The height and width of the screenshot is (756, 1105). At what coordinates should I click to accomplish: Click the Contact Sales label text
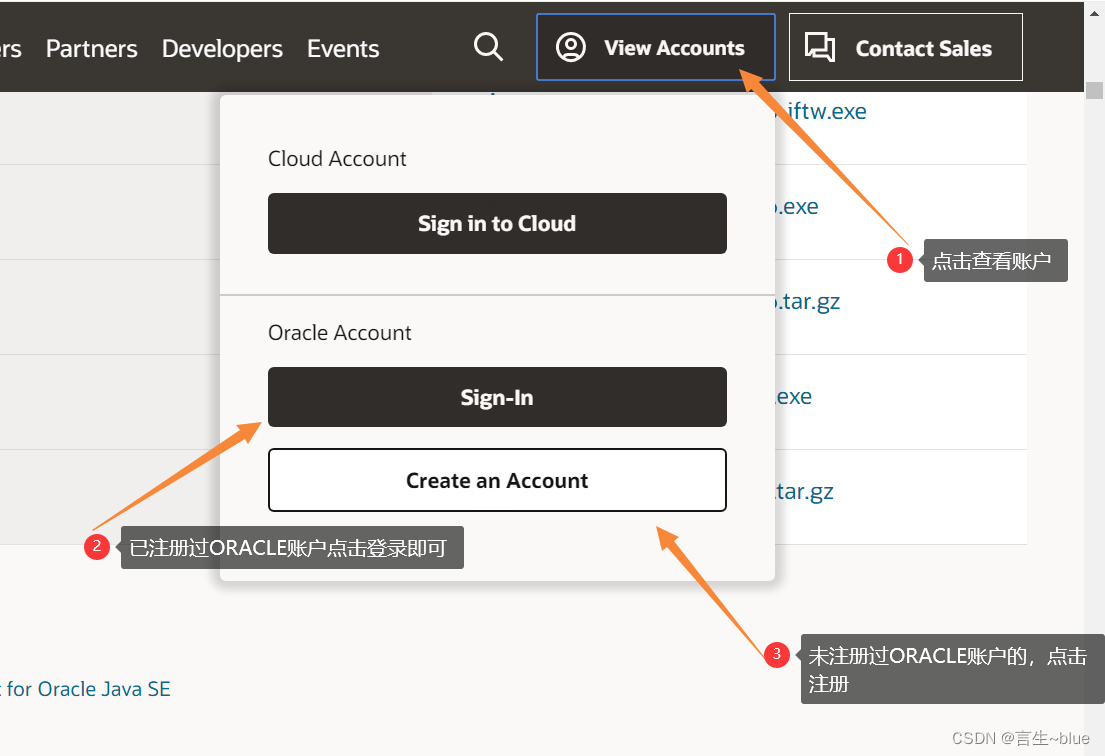pos(923,48)
